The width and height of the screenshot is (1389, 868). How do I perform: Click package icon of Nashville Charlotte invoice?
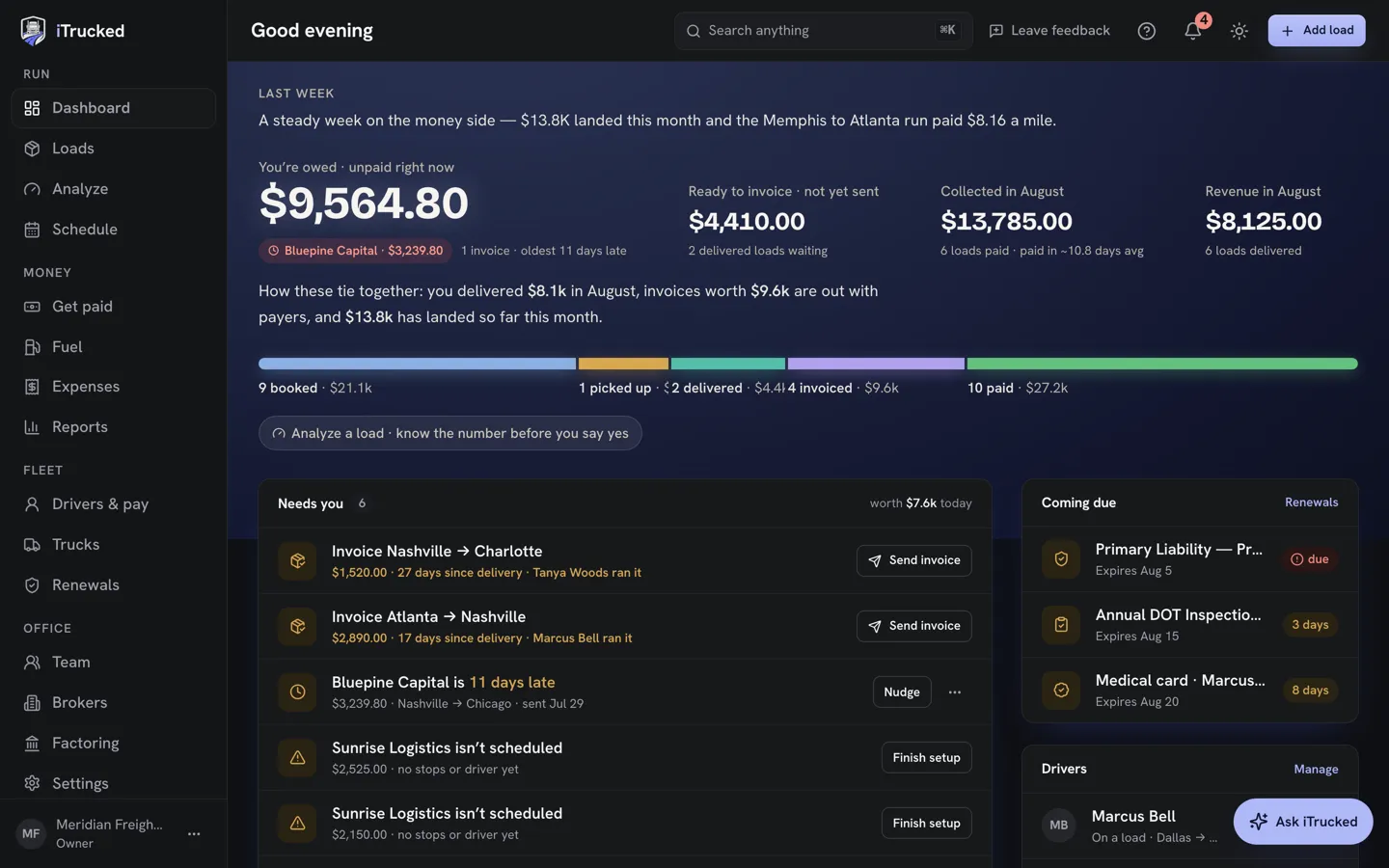click(x=297, y=561)
